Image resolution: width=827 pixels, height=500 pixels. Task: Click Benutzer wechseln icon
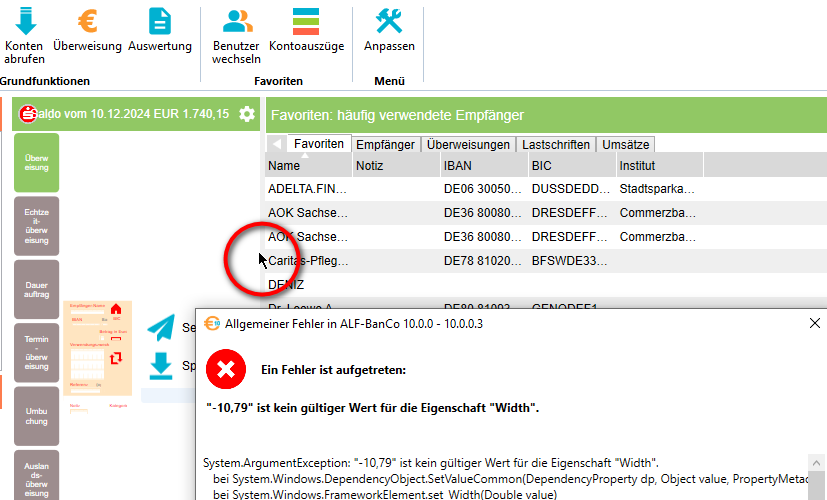(237, 21)
